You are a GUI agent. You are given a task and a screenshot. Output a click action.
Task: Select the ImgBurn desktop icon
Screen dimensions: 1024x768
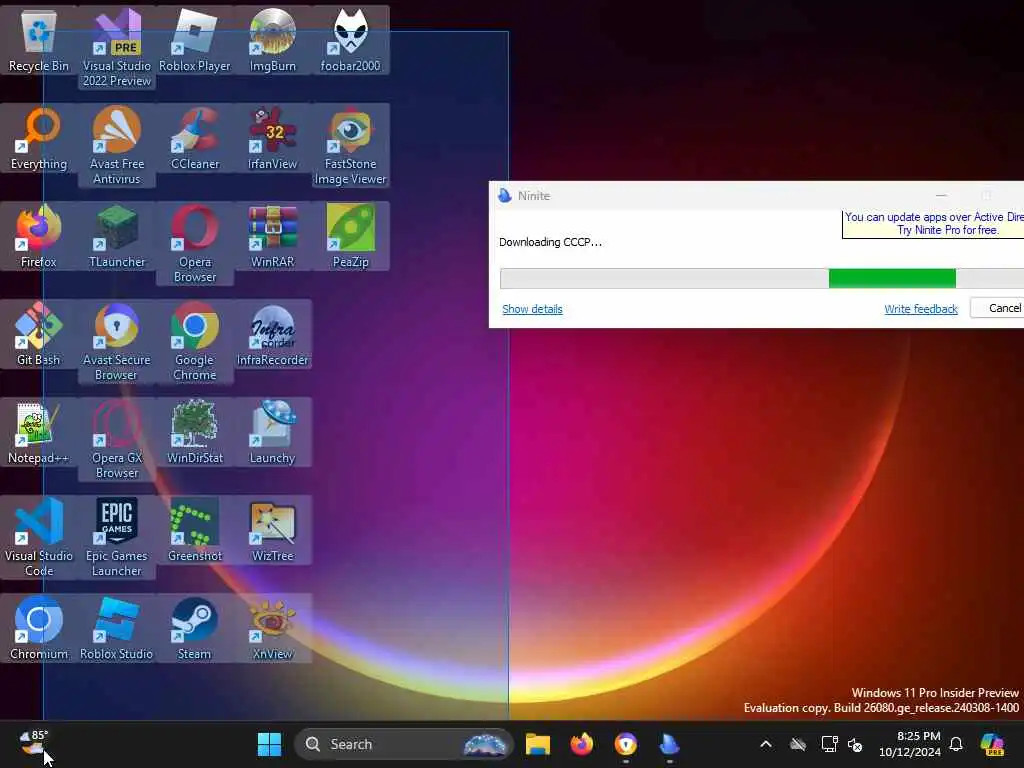[272, 40]
